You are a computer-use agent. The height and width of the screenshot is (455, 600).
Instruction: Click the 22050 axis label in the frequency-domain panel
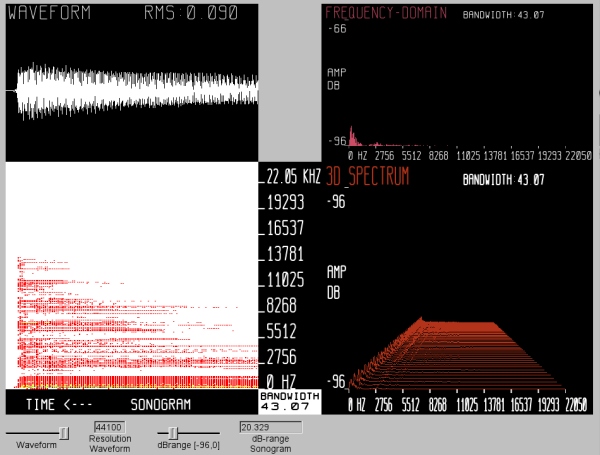(x=578, y=156)
